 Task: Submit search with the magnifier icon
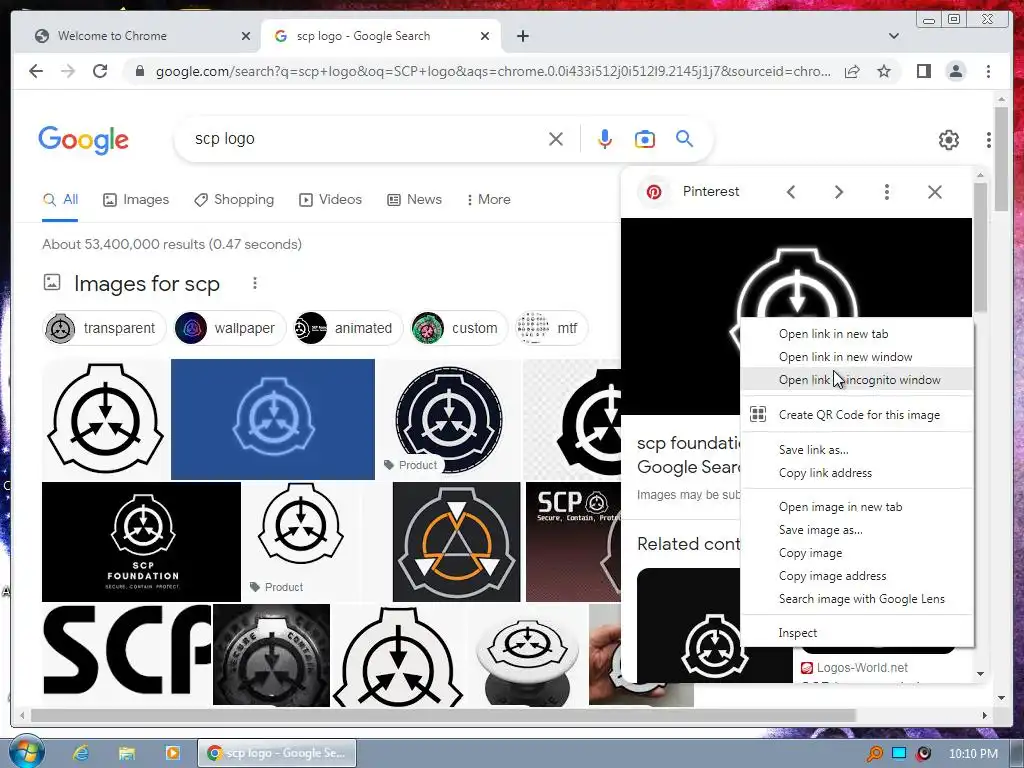[x=684, y=138]
